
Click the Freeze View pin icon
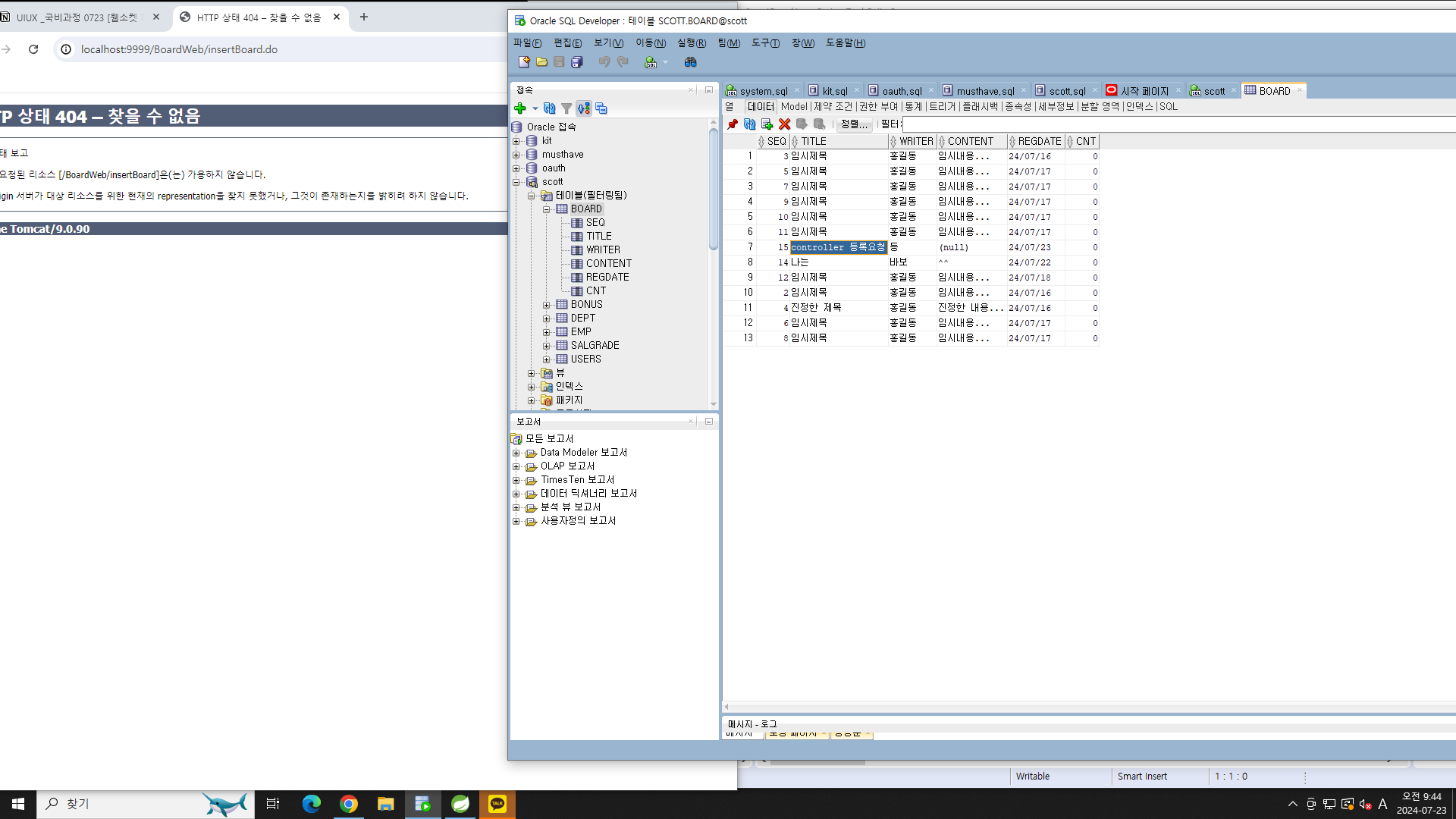click(732, 124)
